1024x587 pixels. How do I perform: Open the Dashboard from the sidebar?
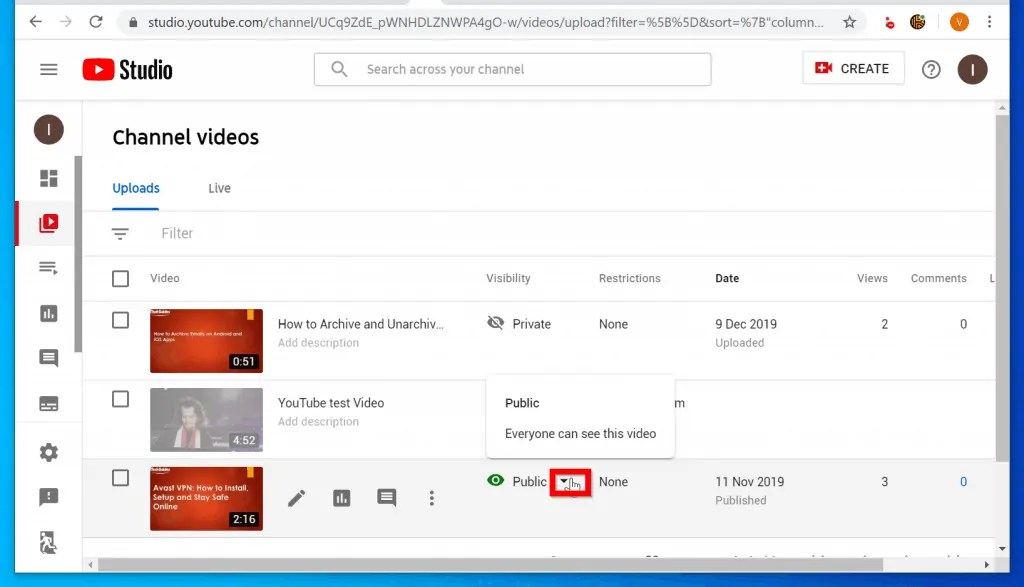(x=47, y=176)
